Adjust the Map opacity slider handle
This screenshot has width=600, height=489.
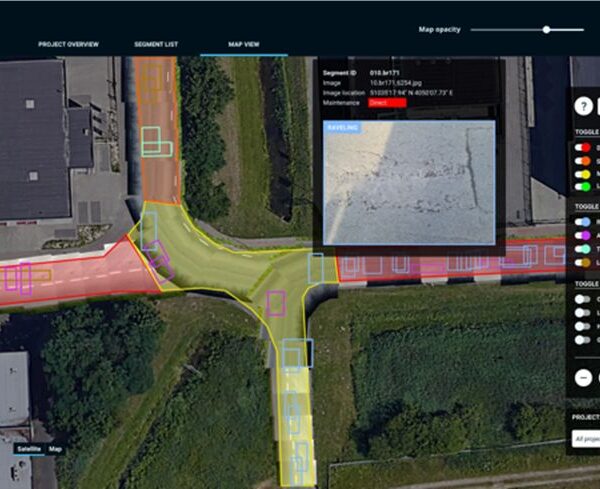click(547, 30)
